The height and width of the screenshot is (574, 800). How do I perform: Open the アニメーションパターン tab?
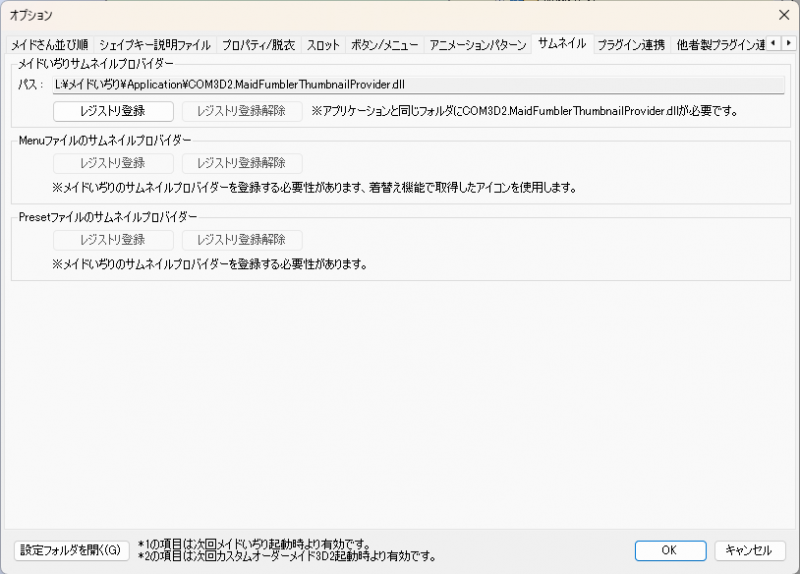[x=478, y=45]
